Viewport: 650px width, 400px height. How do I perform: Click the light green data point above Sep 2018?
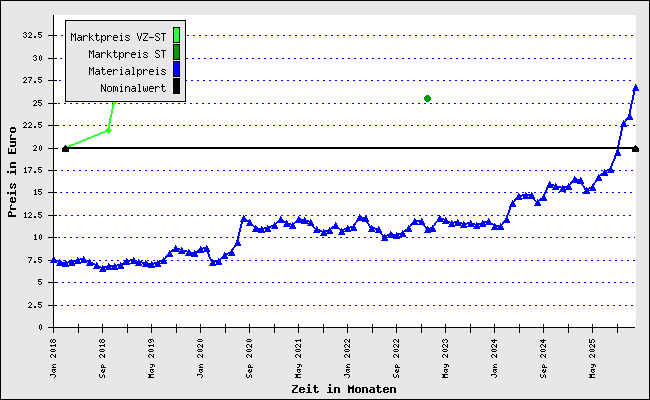tap(108, 130)
